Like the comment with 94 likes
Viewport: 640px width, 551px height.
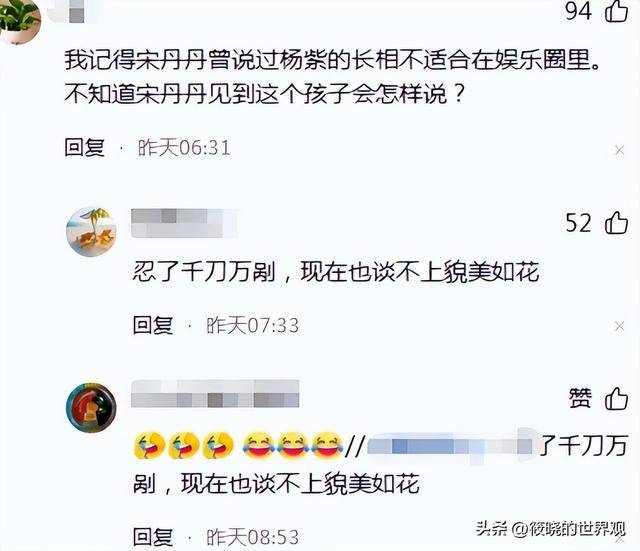(616, 11)
